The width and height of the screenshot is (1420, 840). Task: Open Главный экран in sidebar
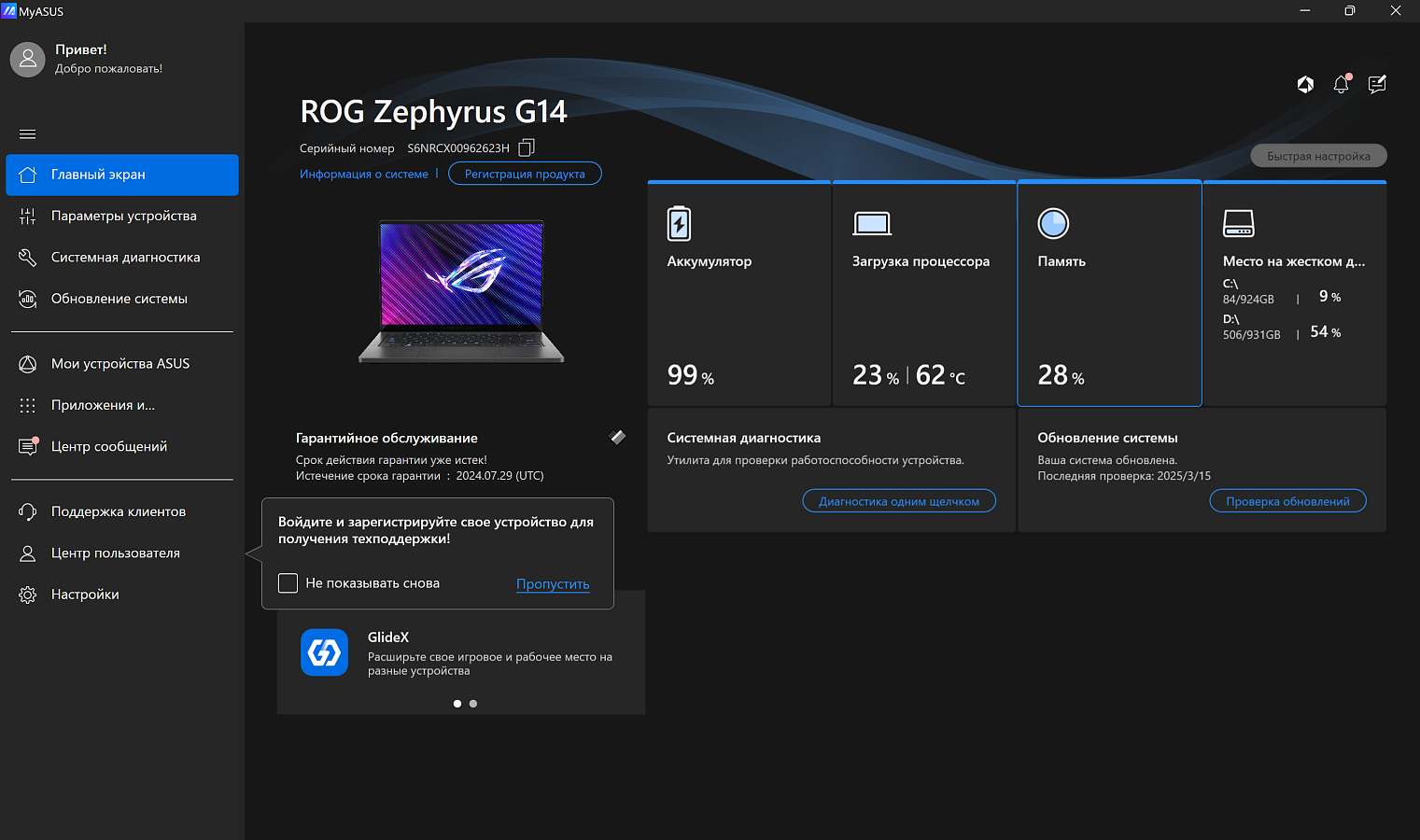(x=122, y=175)
